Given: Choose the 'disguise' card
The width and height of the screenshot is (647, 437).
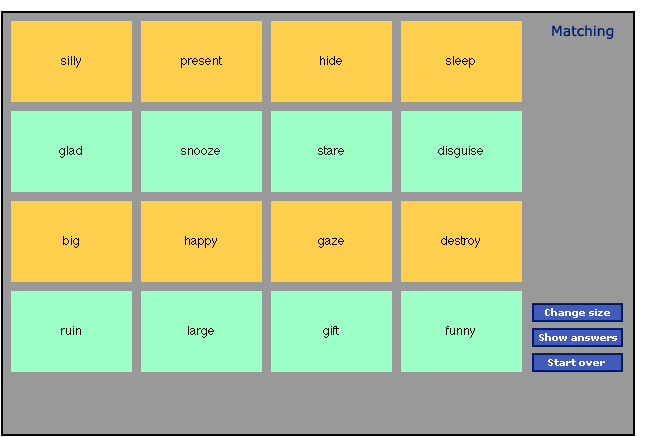Looking at the screenshot, I should [461, 151].
